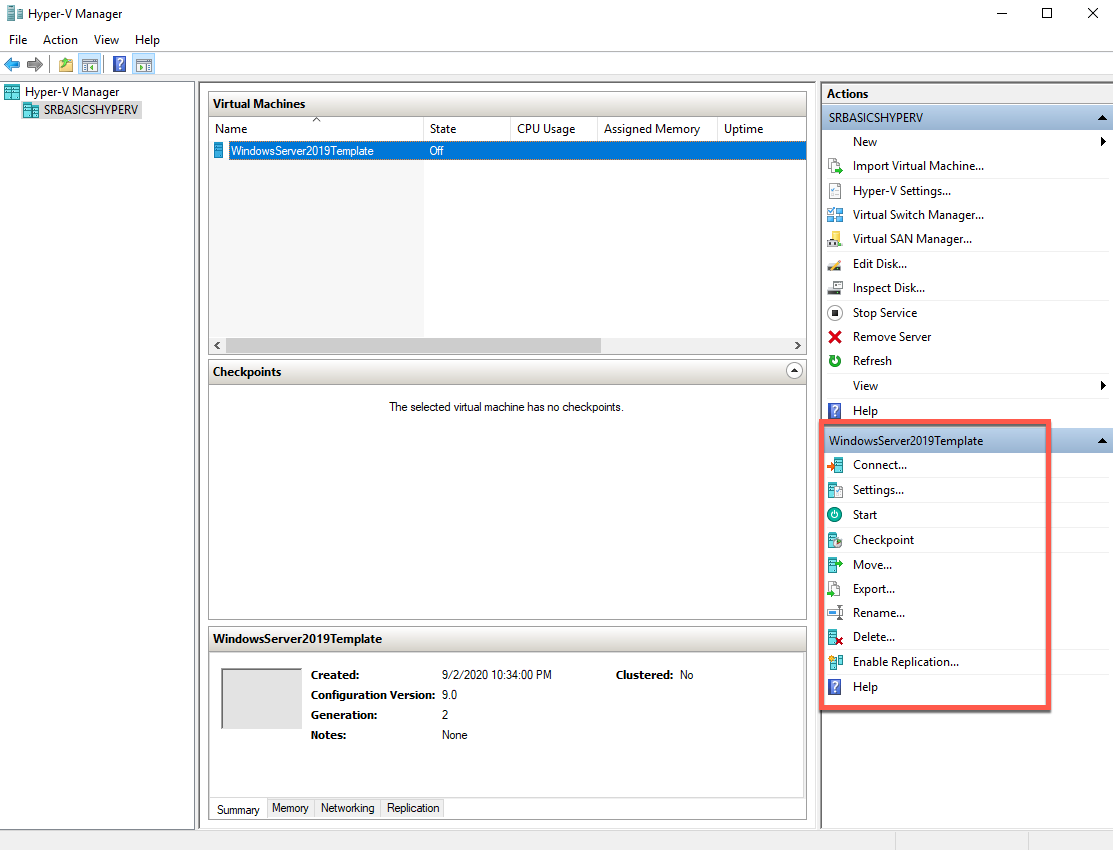Click the Off state cell
The width and height of the screenshot is (1113, 850).
[437, 151]
